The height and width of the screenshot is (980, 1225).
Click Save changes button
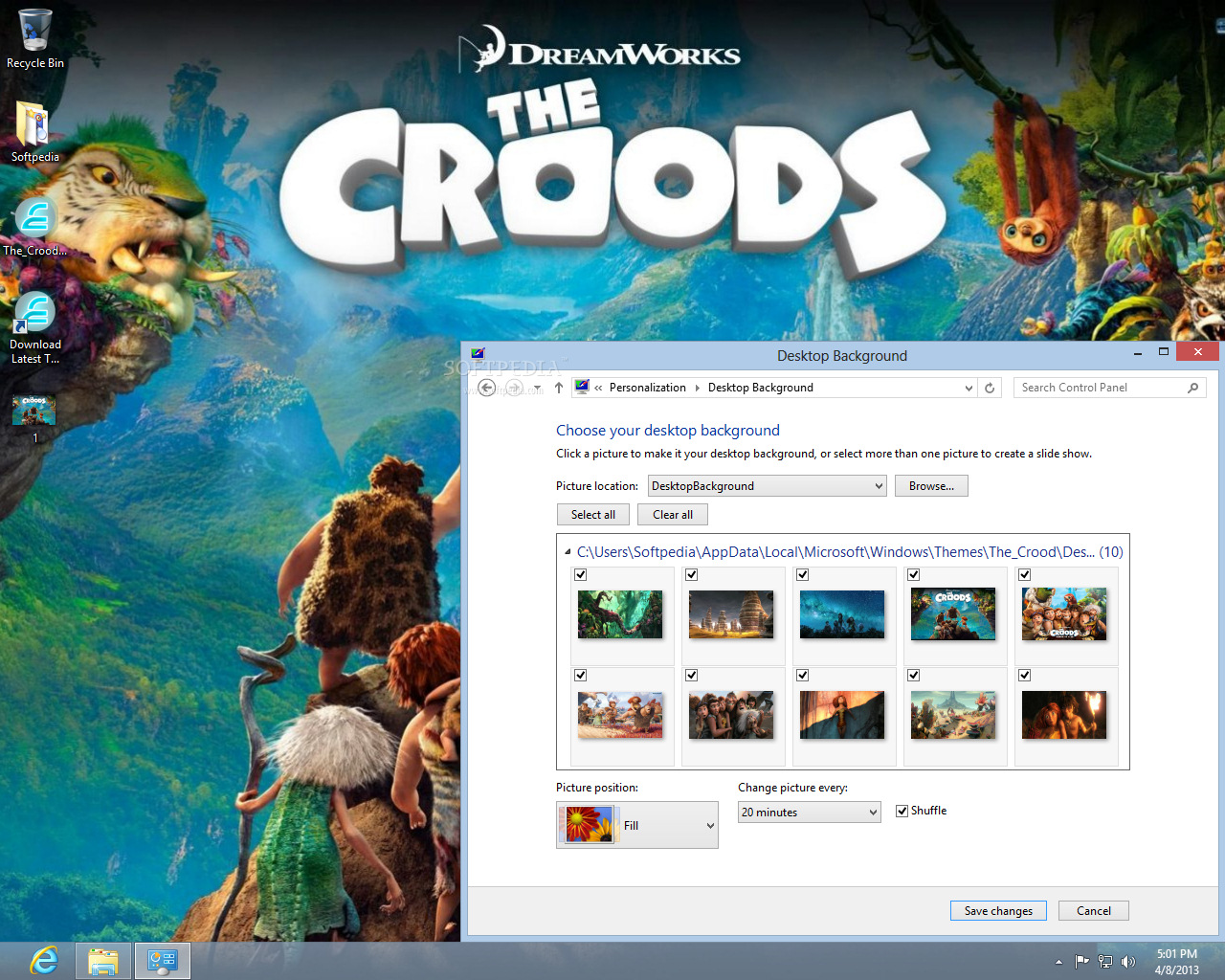(998, 911)
